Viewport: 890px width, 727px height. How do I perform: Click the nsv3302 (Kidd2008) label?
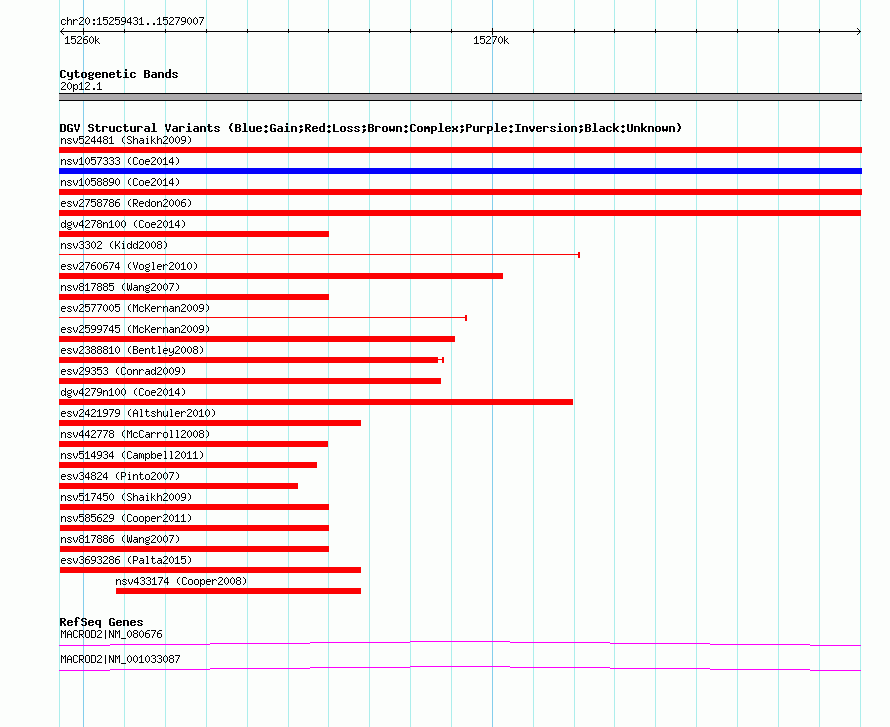[x=114, y=245]
